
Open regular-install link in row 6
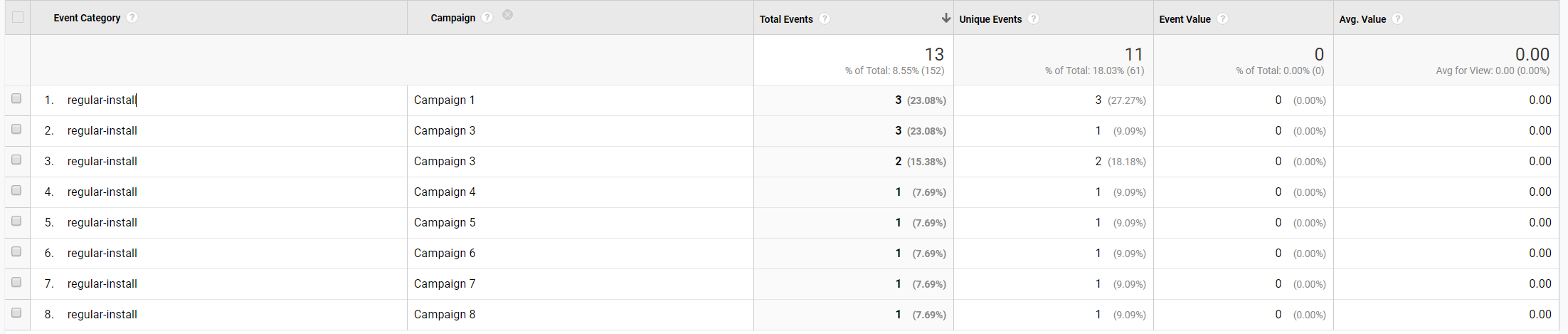(x=102, y=254)
